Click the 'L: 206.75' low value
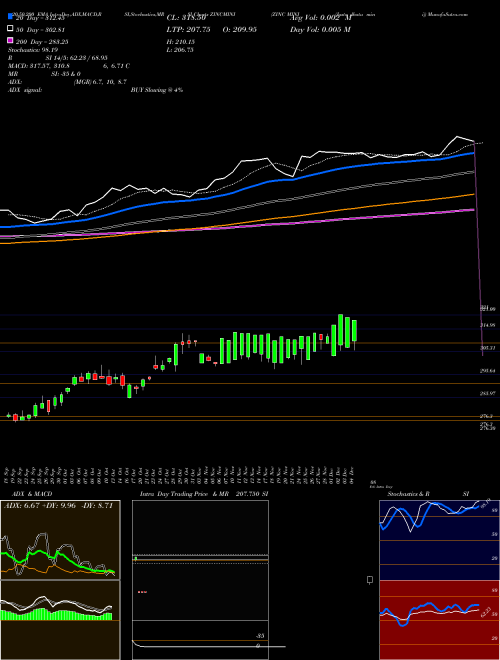The image size is (500, 660). (180, 50)
